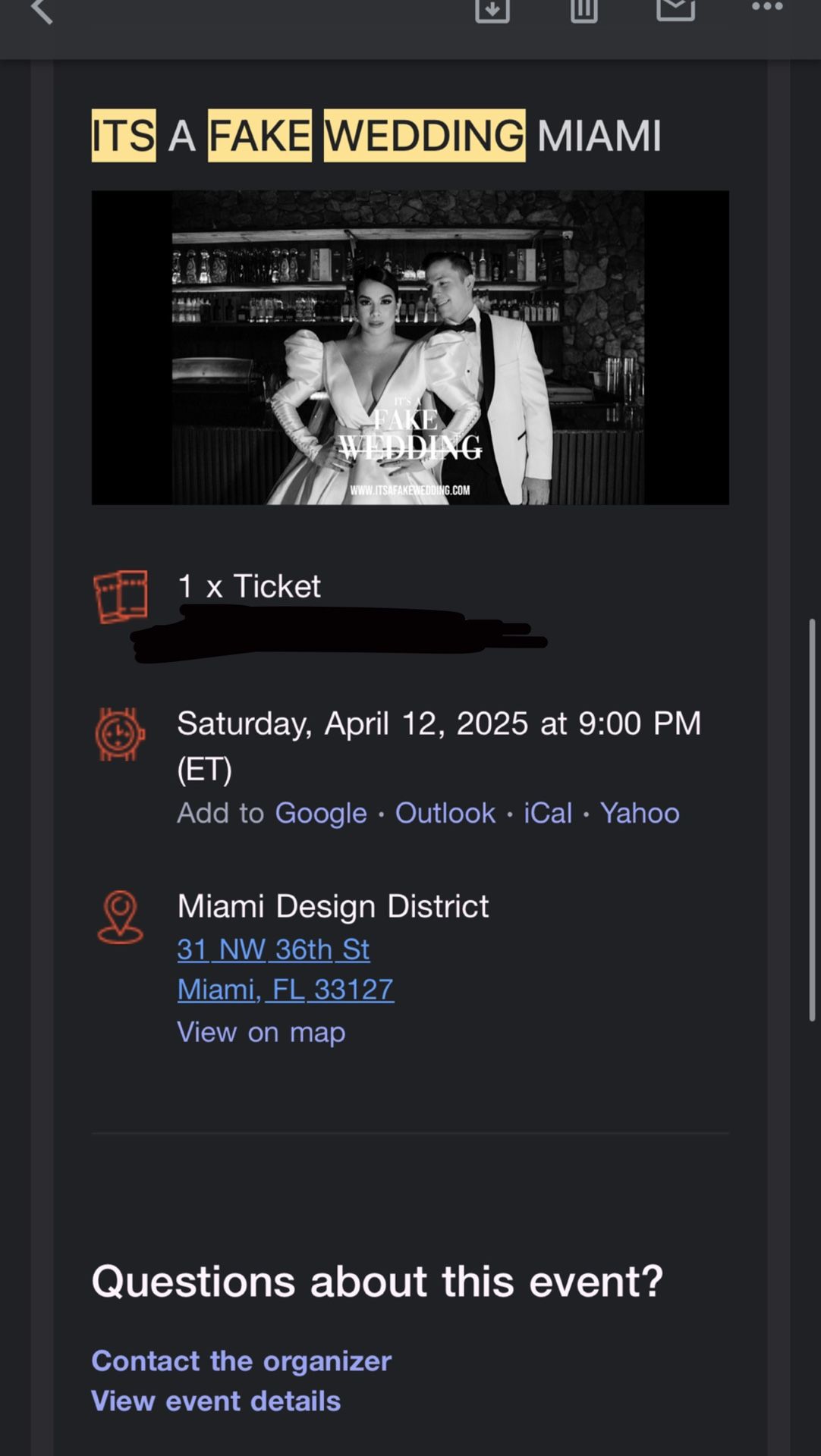This screenshot has width=821, height=1456.
Task: Add the event to Google calendar
Action: (320, 813)
